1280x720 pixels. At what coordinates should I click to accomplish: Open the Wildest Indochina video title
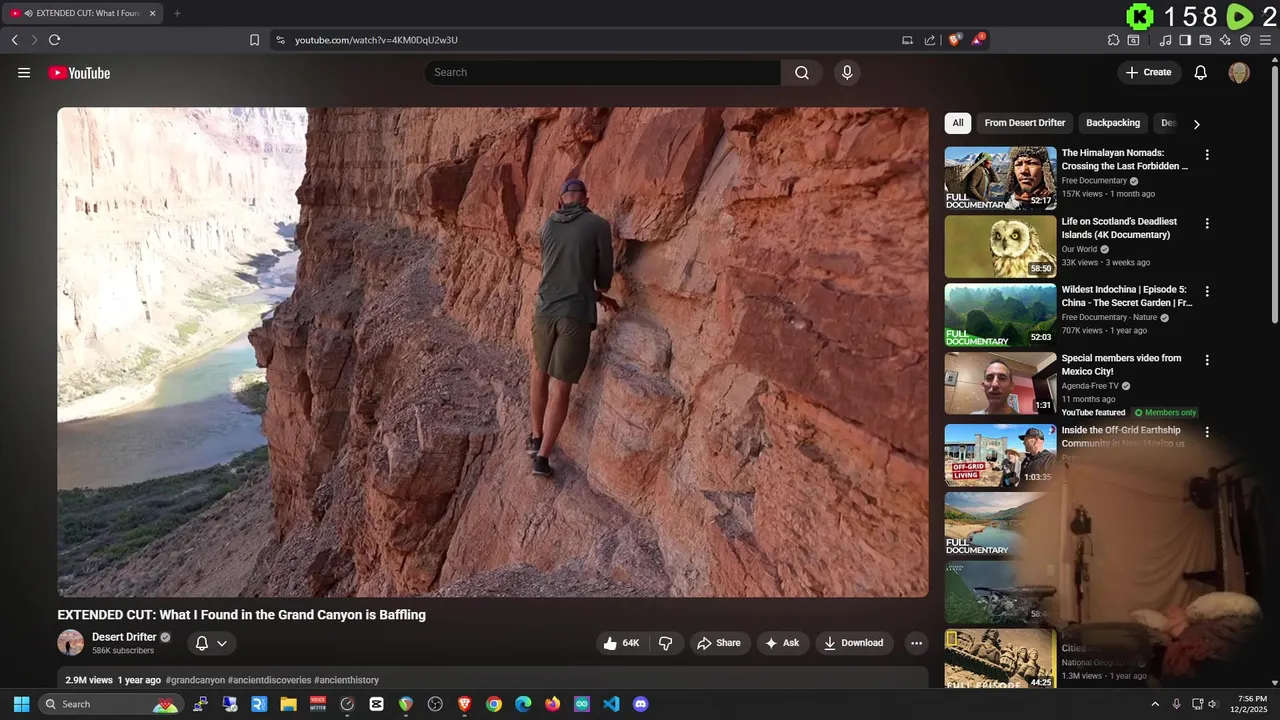point(1127,296)
